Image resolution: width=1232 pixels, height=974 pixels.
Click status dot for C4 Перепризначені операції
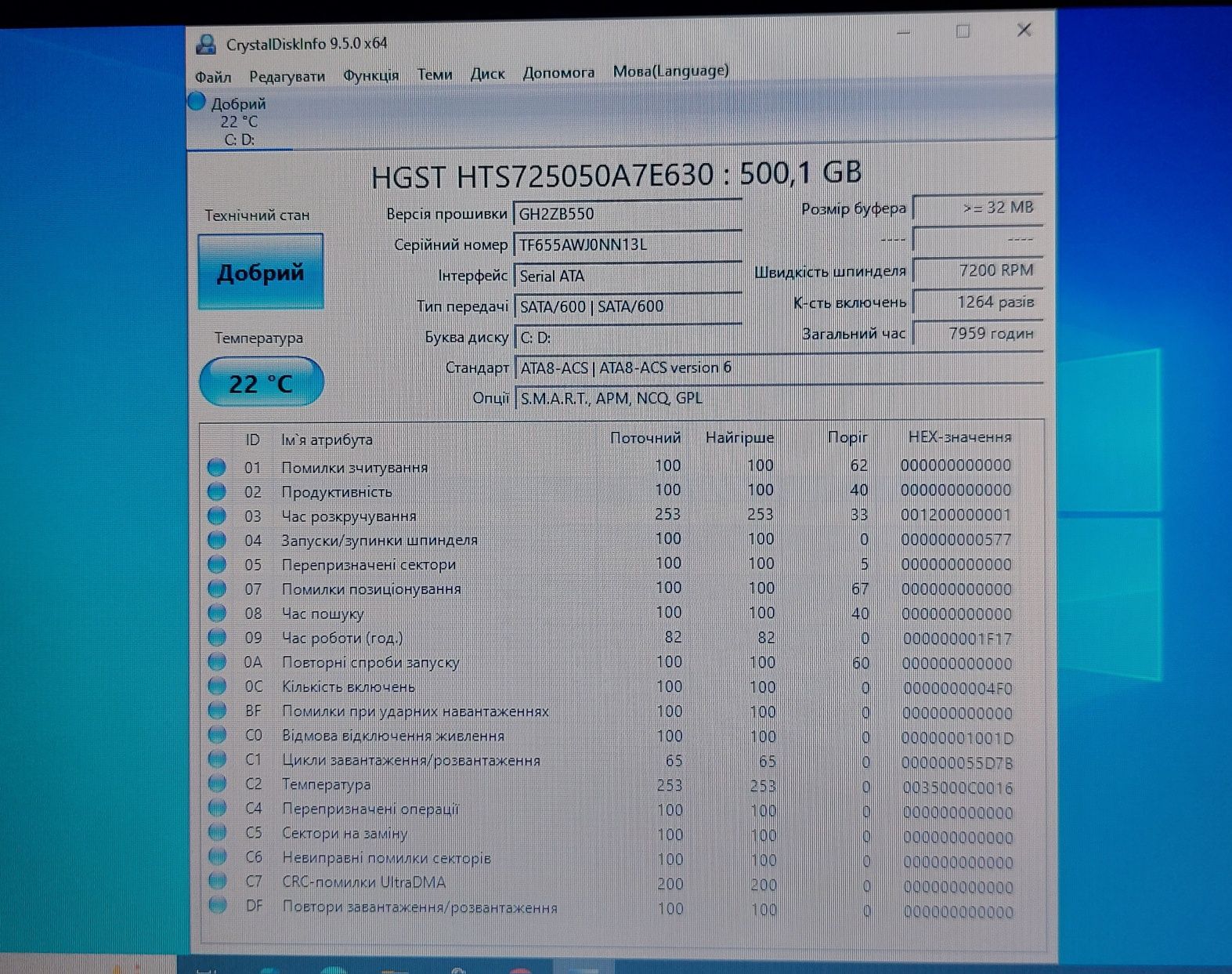[x=217, y=807]
